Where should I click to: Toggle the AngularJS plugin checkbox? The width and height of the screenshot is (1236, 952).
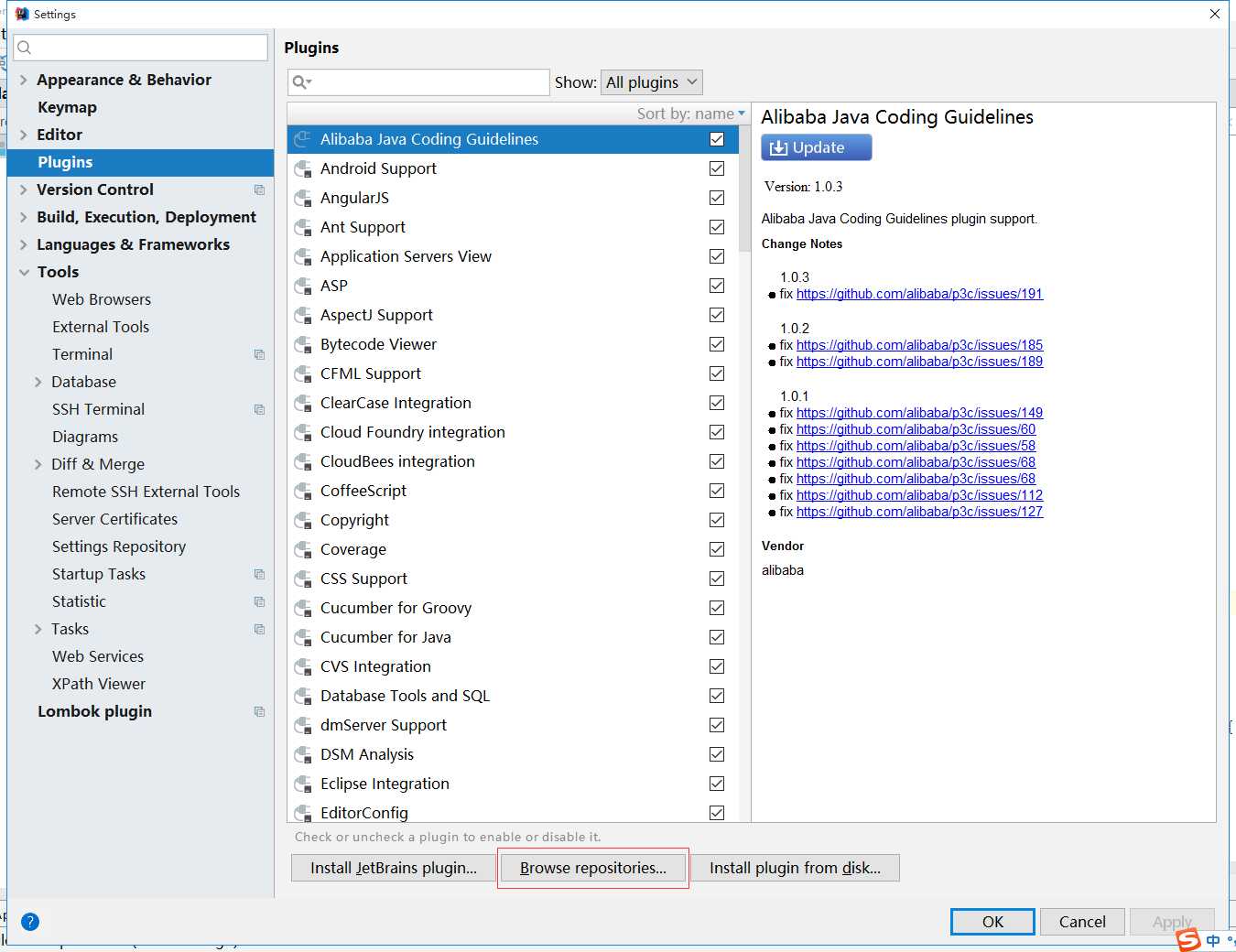pyautogui.click(x=717, y=198)
